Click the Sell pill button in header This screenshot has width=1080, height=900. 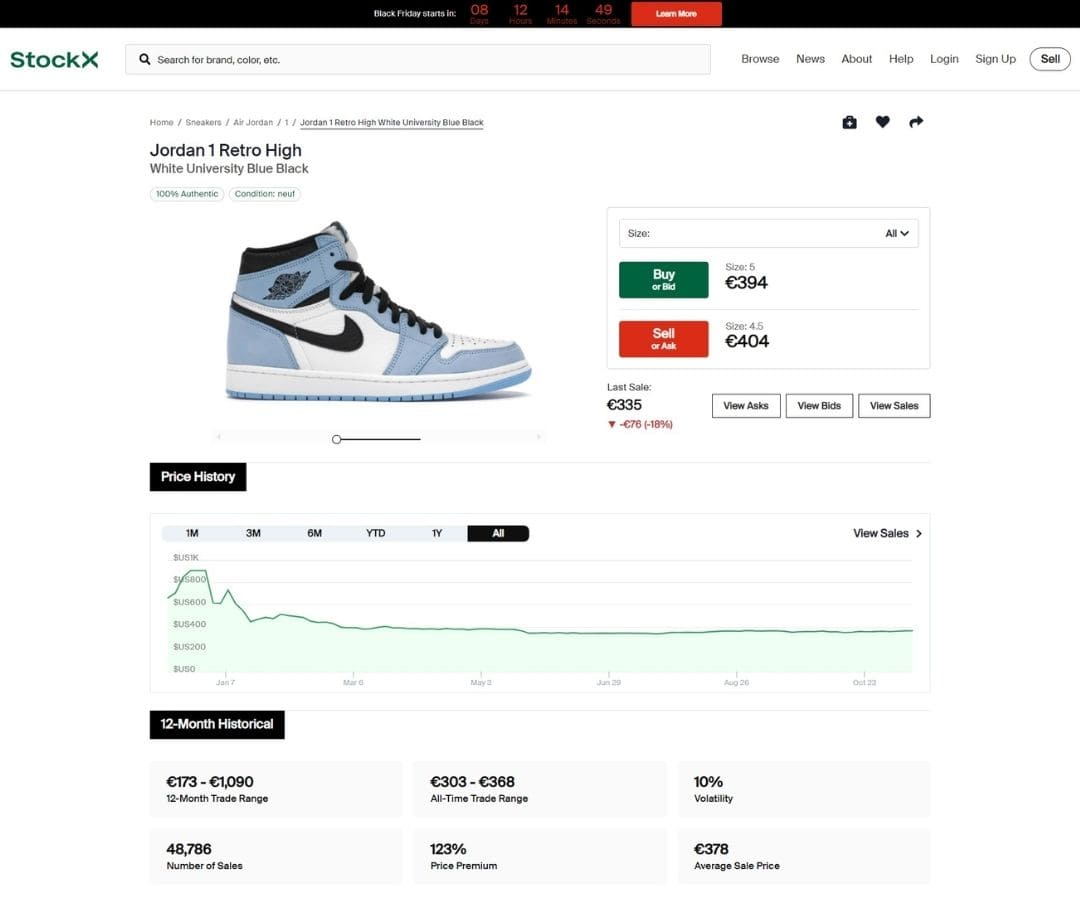pyautogui.click(x=1050, y=59)
